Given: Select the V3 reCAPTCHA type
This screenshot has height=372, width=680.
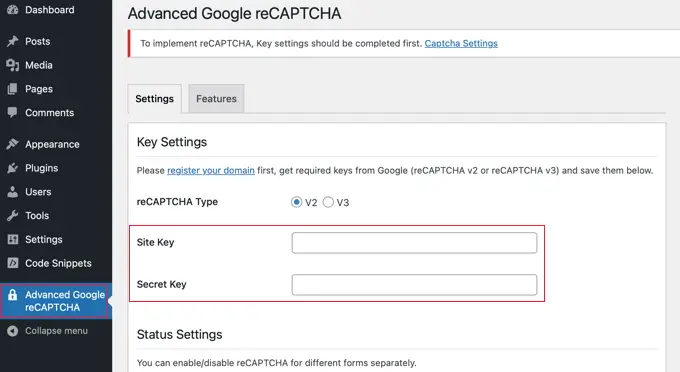Looking at the screenshot, I should 328,202.
